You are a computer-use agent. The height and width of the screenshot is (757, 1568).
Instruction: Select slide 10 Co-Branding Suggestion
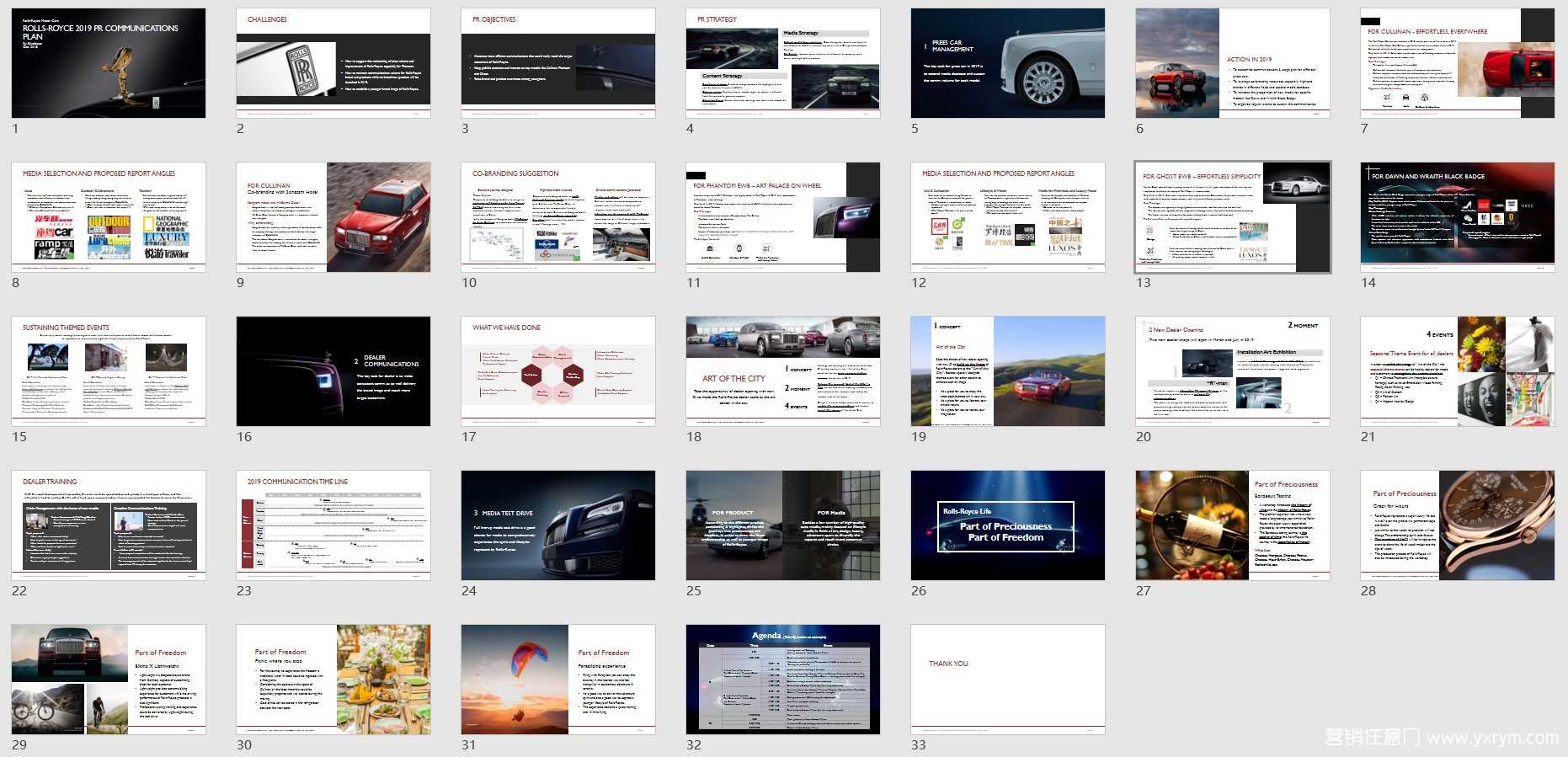558,217
